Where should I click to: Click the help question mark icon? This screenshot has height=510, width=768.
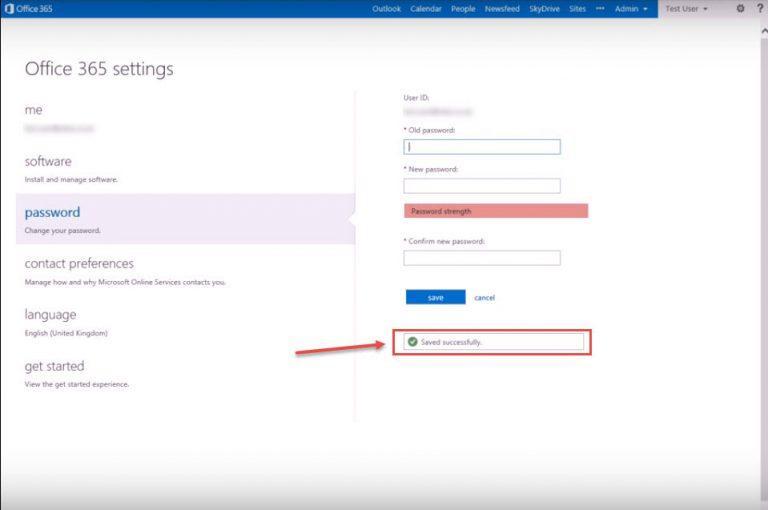click(x=760, y=8)
